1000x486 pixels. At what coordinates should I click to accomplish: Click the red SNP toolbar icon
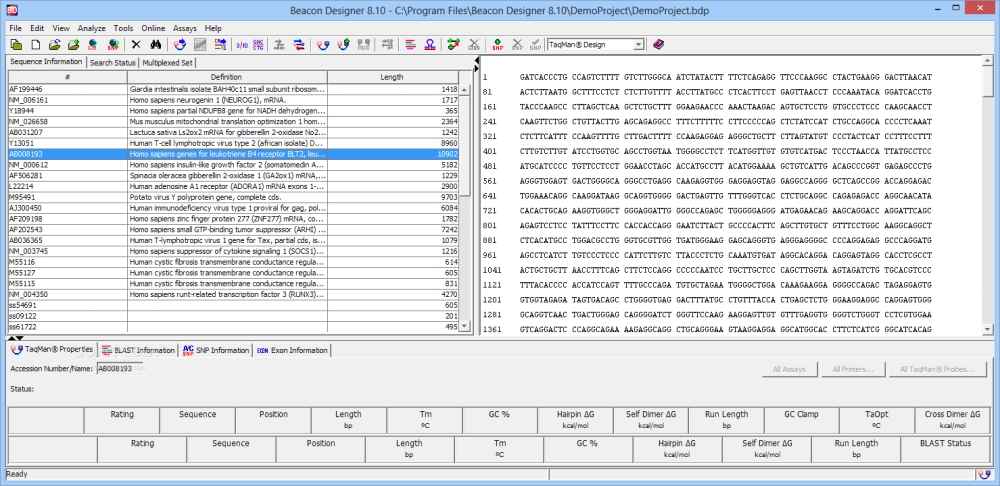[497, 45]
